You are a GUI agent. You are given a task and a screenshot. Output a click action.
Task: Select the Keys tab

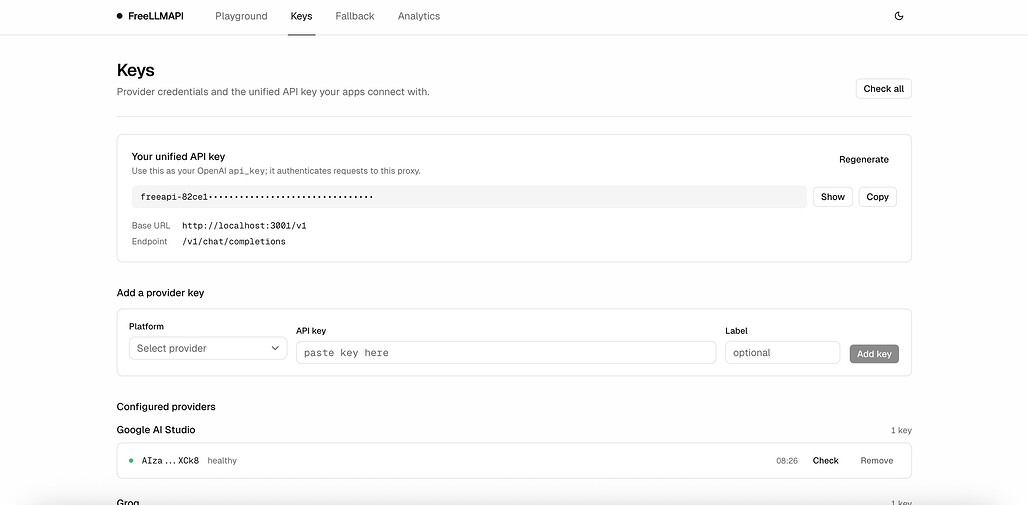coord(302,16)
